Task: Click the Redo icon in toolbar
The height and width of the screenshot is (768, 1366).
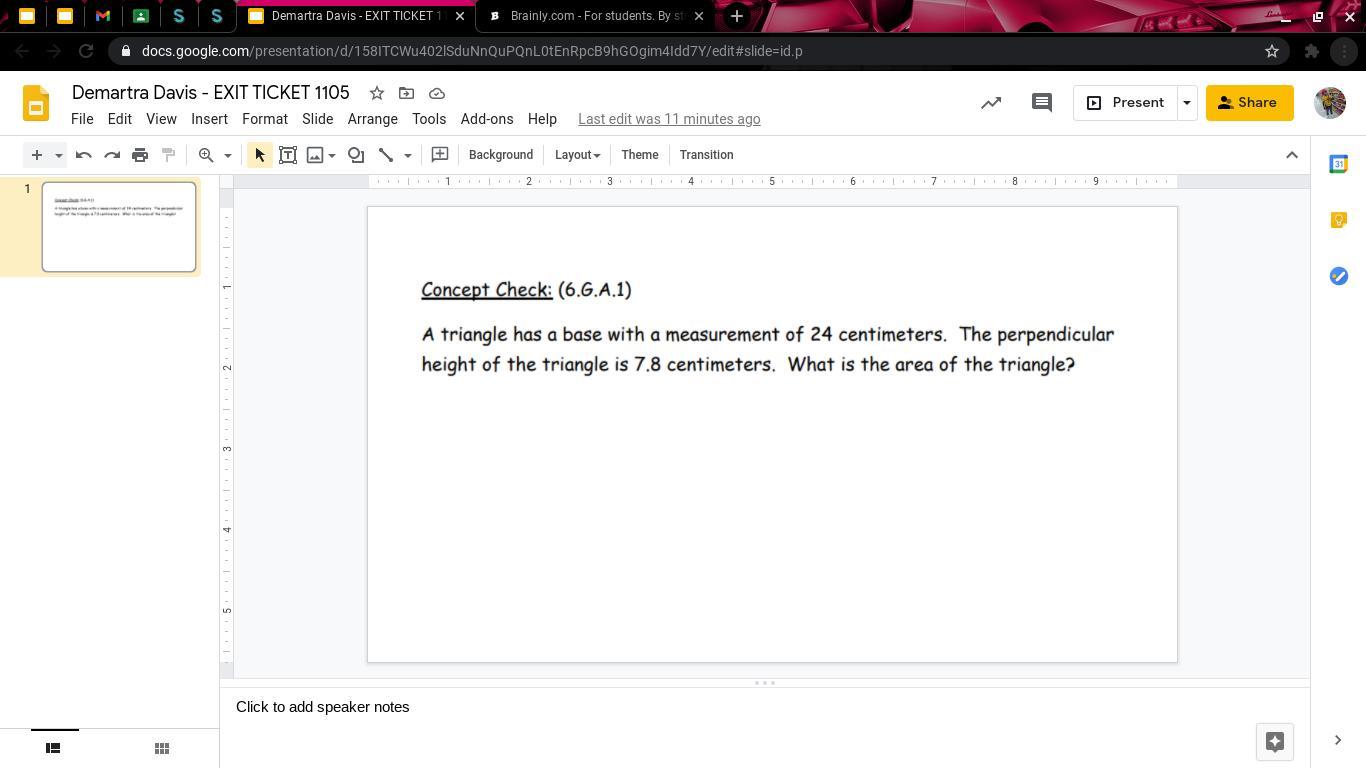Action: pyautogui.click(x=112, y=155)
